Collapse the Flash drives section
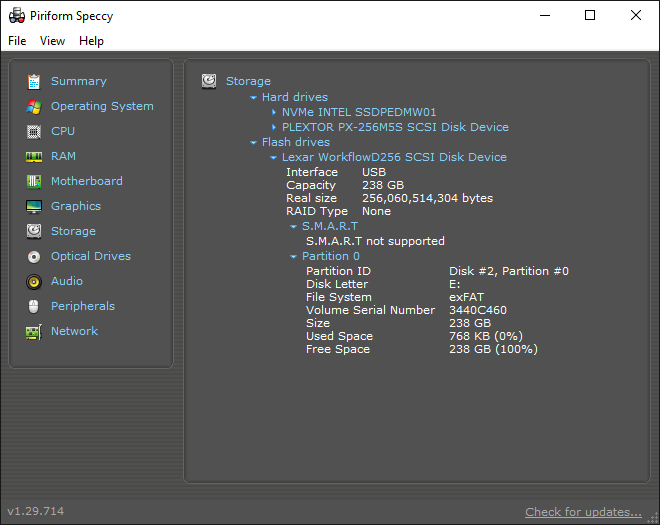This screenshot has width=660, height=525. click(x=254, y=142)
